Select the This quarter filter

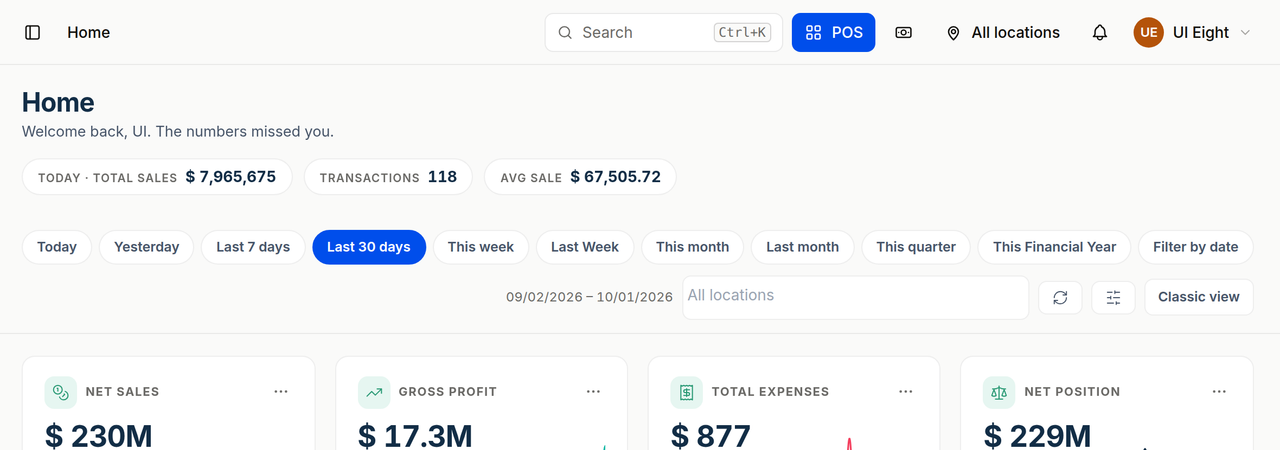click(916, 247)
